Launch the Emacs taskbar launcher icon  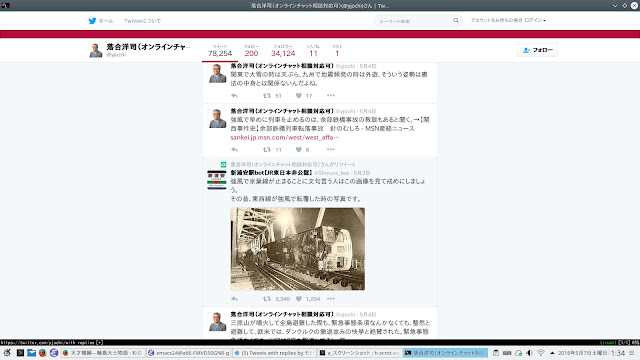coord(54,353)
